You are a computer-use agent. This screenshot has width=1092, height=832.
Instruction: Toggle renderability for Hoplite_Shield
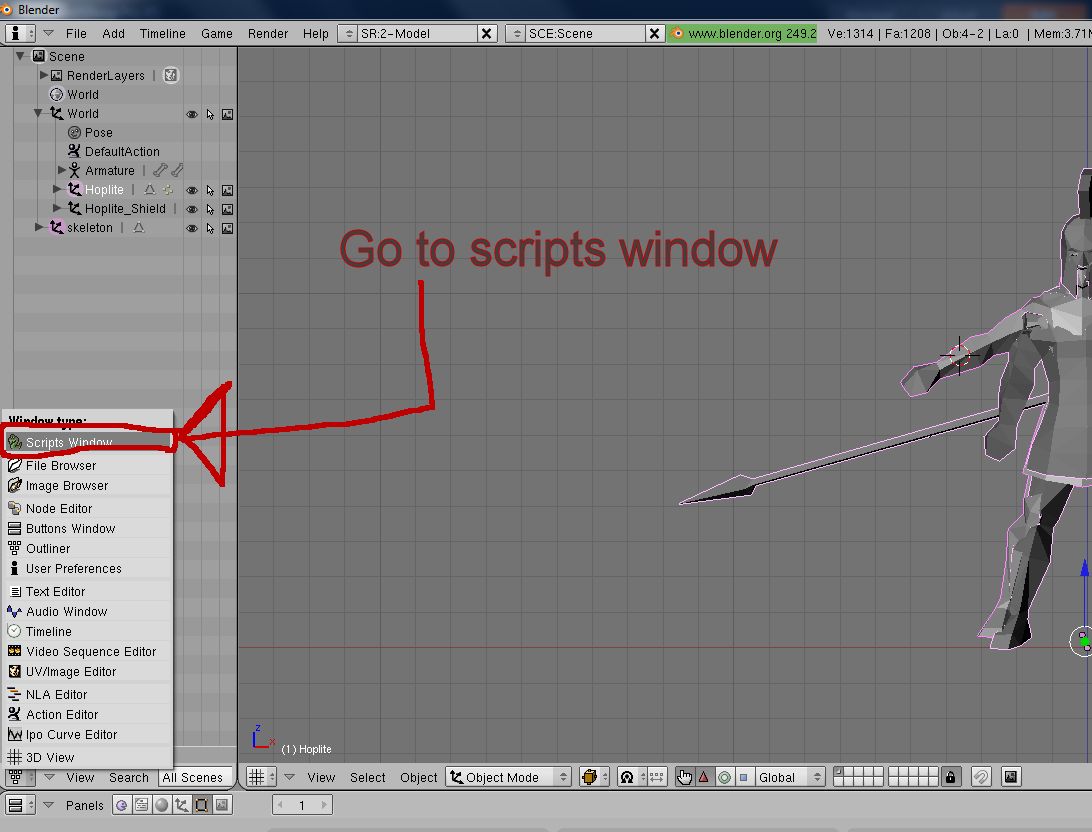(228, 209)
